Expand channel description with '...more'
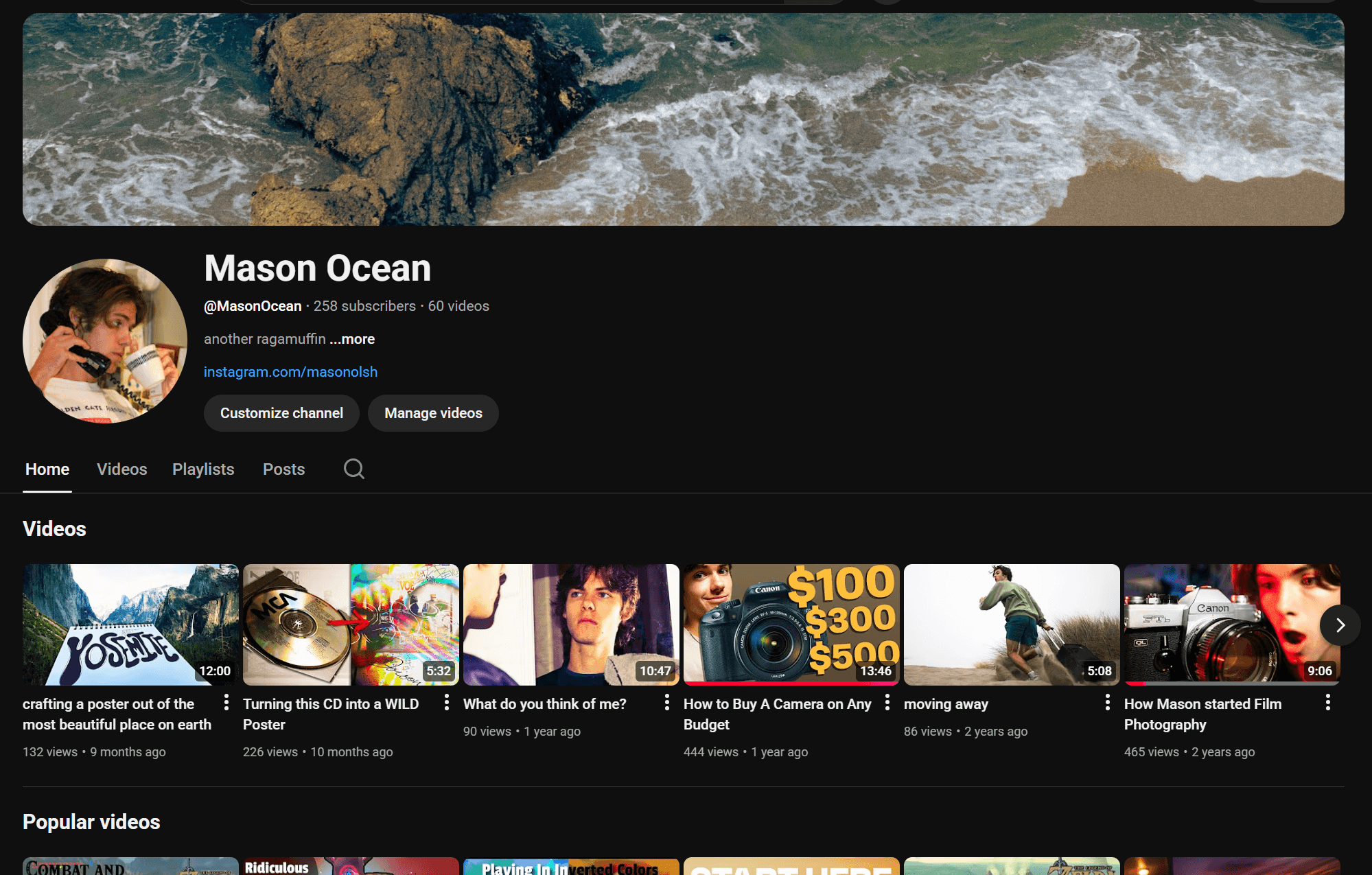This screenshot has height=875, width=1372. 352,339
